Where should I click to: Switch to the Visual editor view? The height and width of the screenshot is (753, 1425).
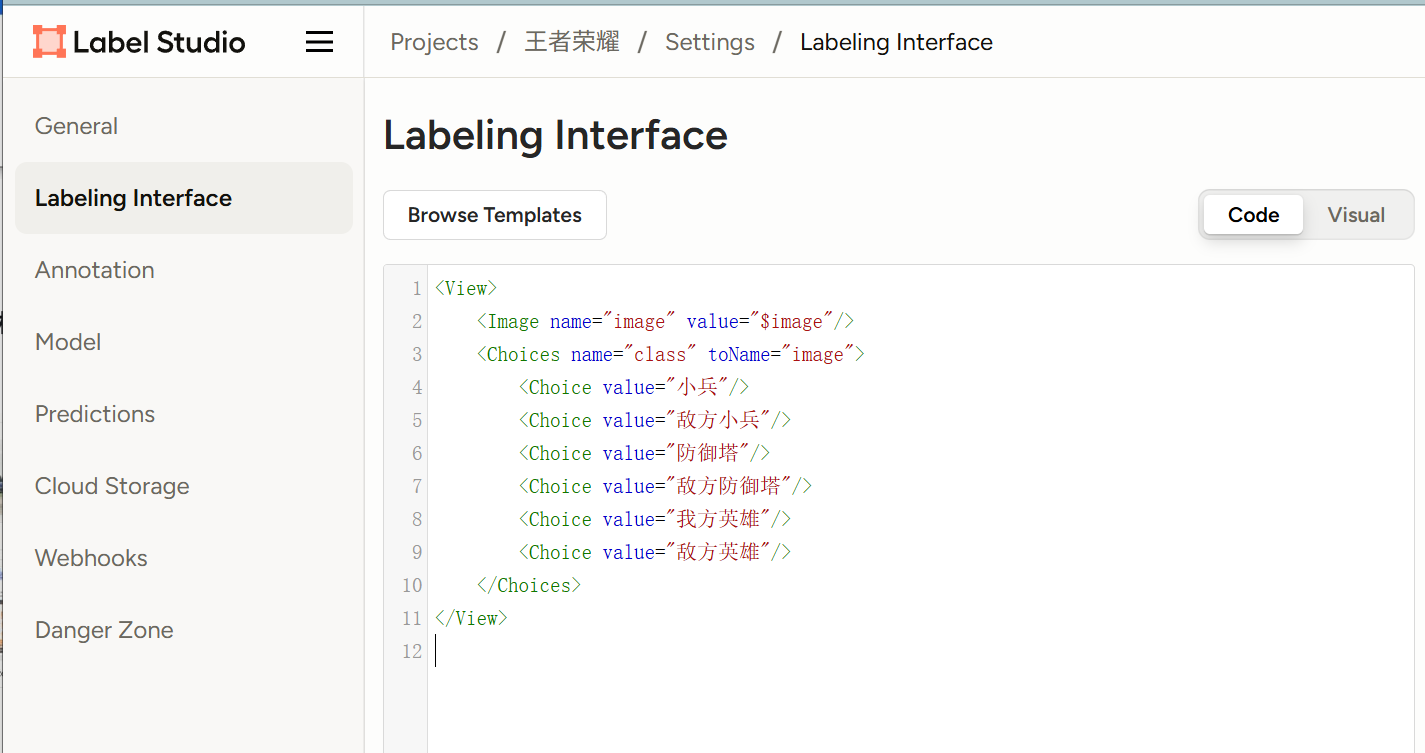coord(1355,215)
